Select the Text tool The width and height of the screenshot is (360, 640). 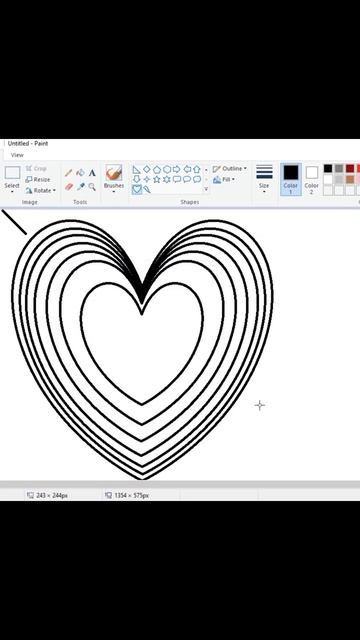92,173
